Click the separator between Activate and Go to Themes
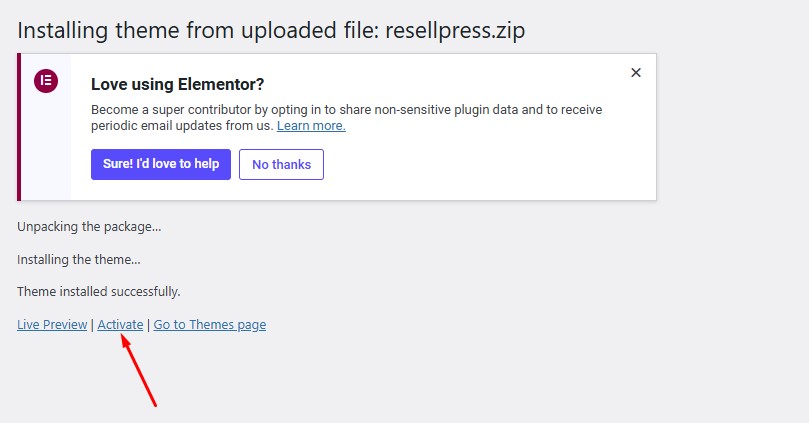The width and height of the screenshot is (809, 423). pyautogui.click(x=148, y=325)
